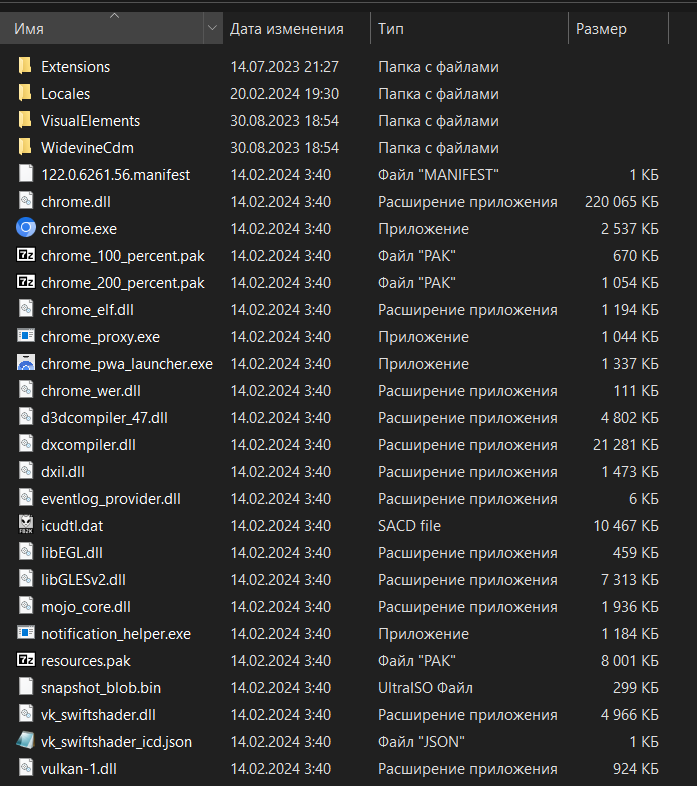Select the chrome_100_percent.pak 7z icon
The height and width of the screenshot is (786, 697).
point(26,255)
